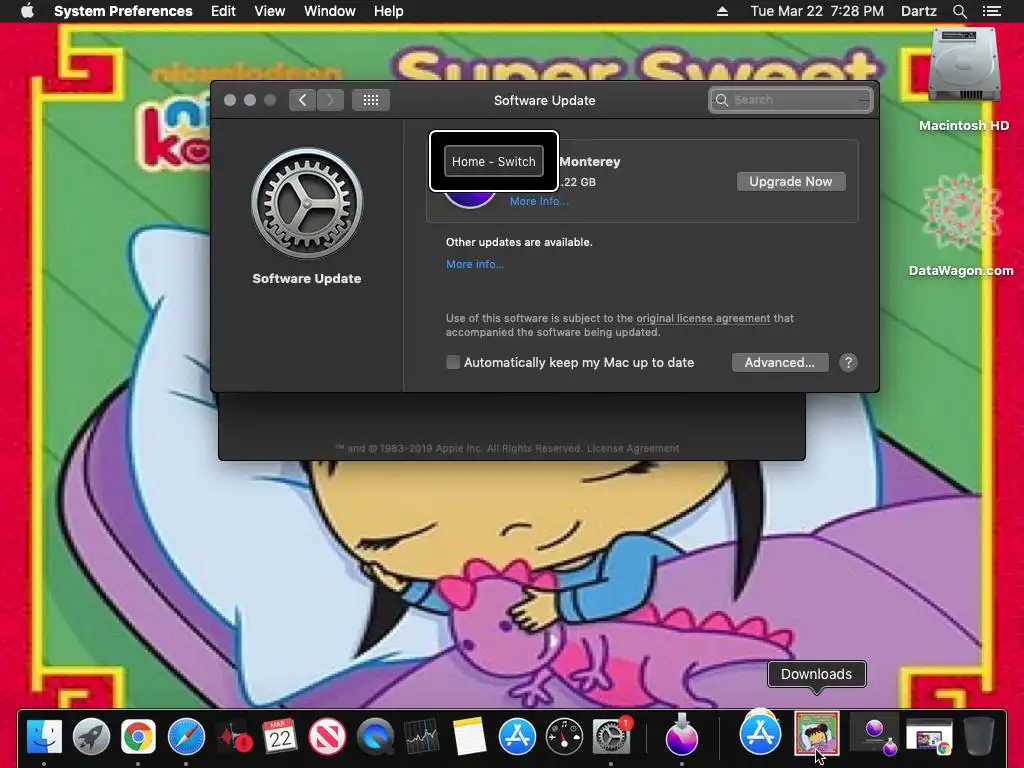
Task: Open the Help menu
Action: 389,11
